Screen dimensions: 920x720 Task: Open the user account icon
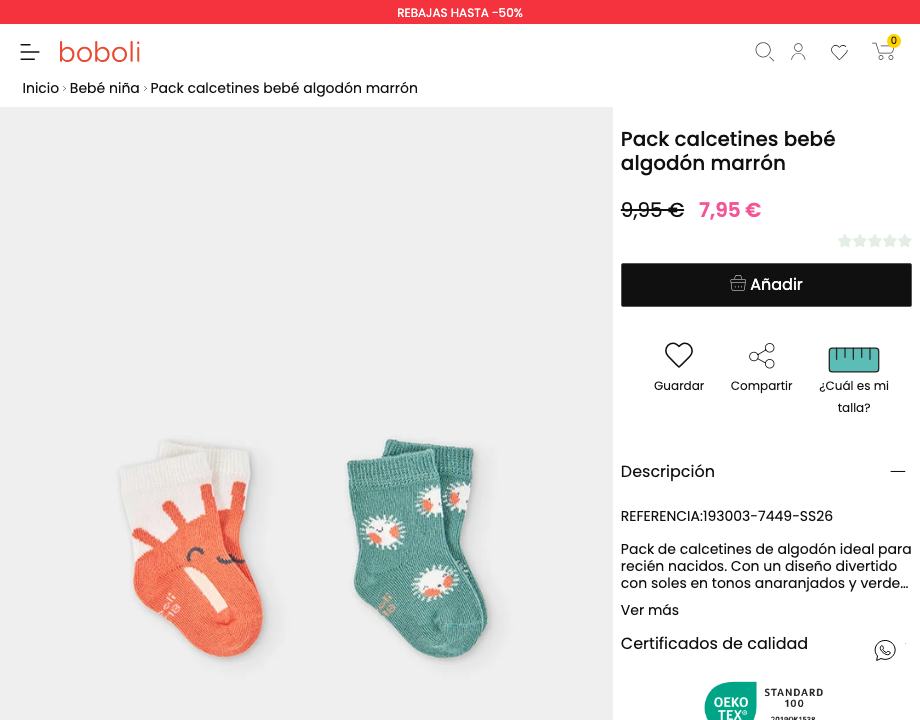pyautogui.click(x=798, y=52)
